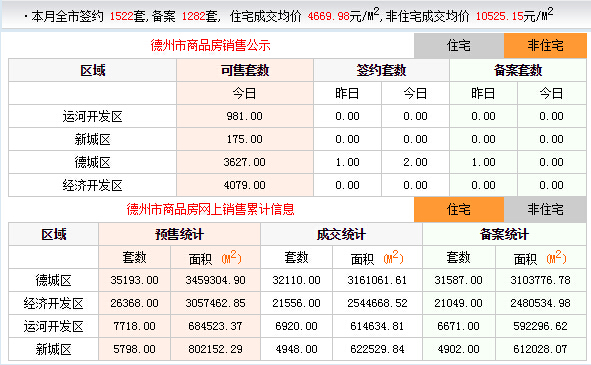Click 德城区 today's signed value 2.00
The width and height of the screenshot is (591, 365).
click(415, 162)
